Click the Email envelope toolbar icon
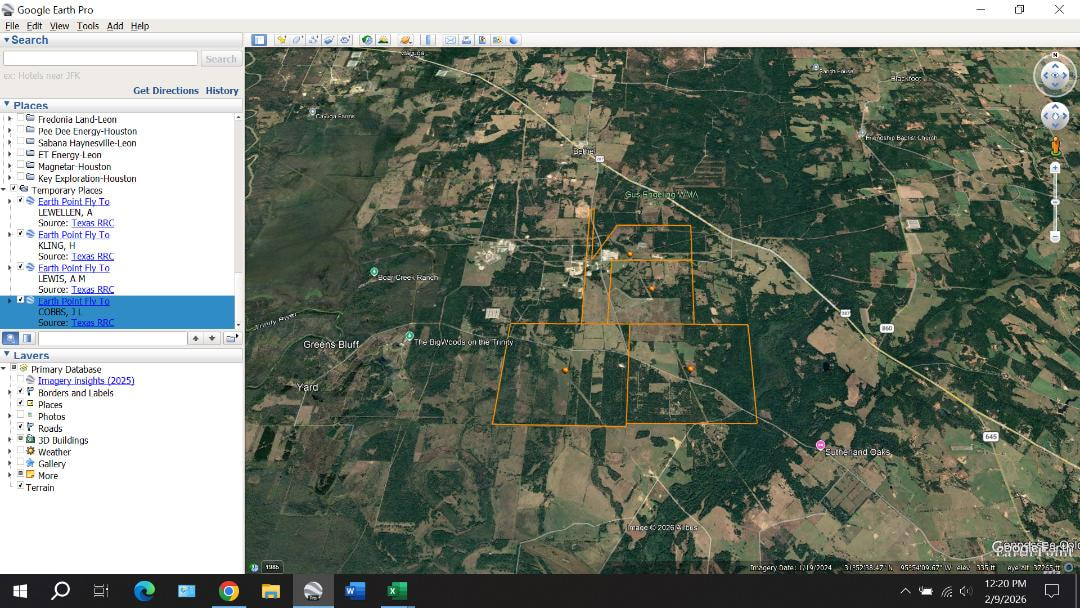This screenshot has height=608, width=1080. coord(451,40)
